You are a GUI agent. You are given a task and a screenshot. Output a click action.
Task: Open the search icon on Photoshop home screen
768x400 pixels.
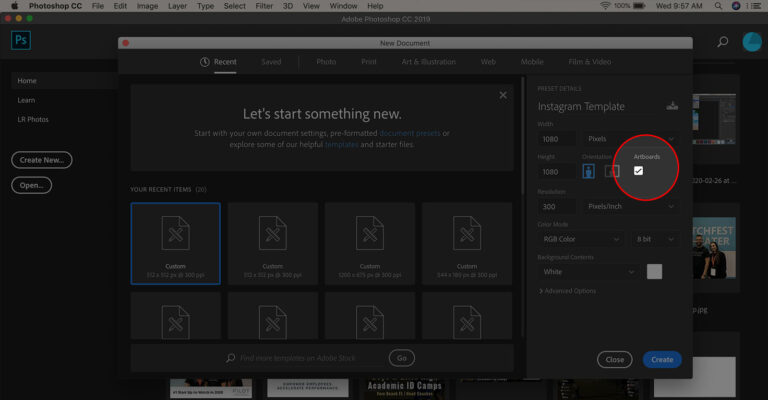722,42
